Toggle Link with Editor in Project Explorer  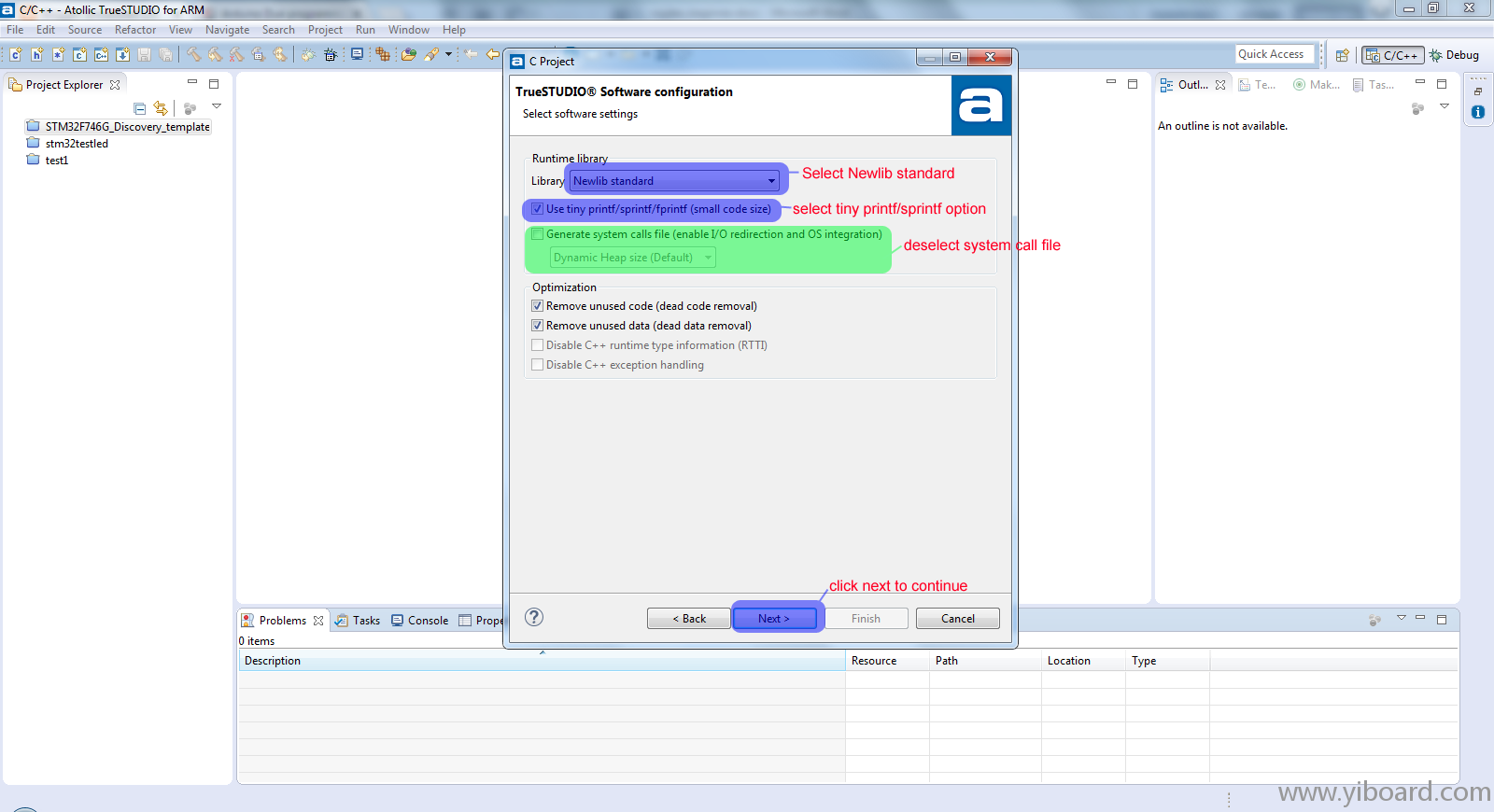161,108
